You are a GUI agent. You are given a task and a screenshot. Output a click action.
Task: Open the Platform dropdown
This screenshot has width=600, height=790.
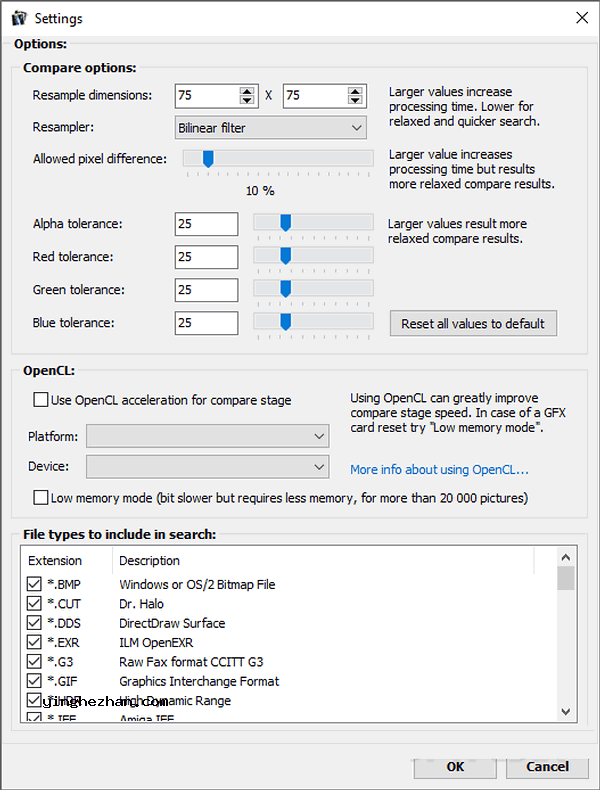tap(208, 436)
